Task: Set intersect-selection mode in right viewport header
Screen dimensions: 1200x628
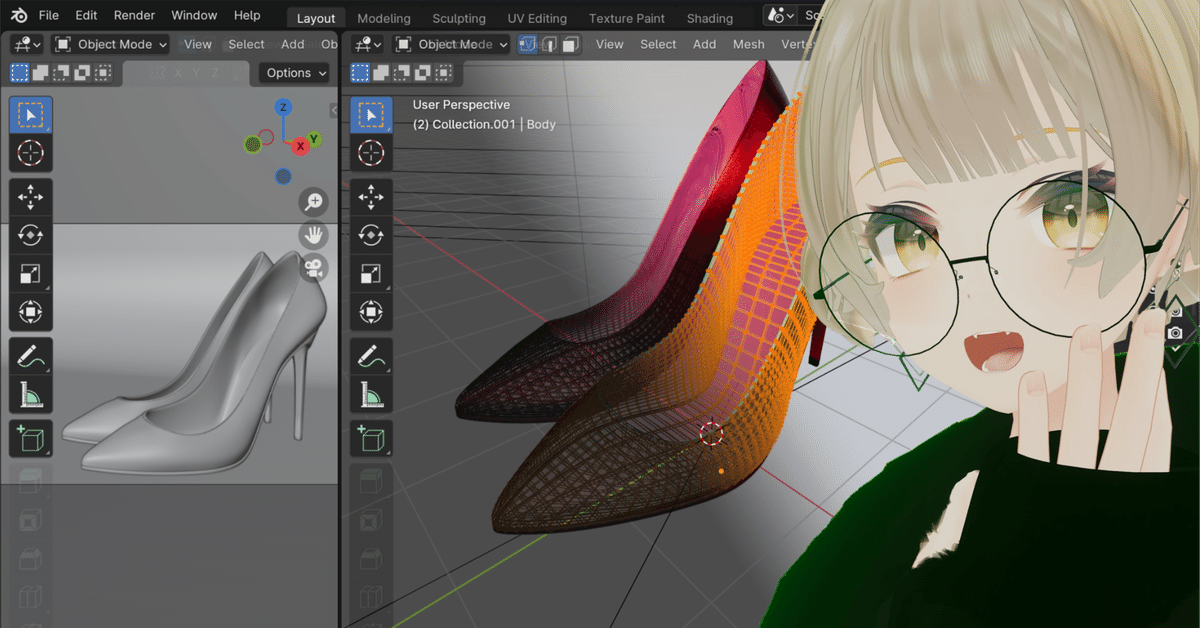Action: click(x=442, y=73)
